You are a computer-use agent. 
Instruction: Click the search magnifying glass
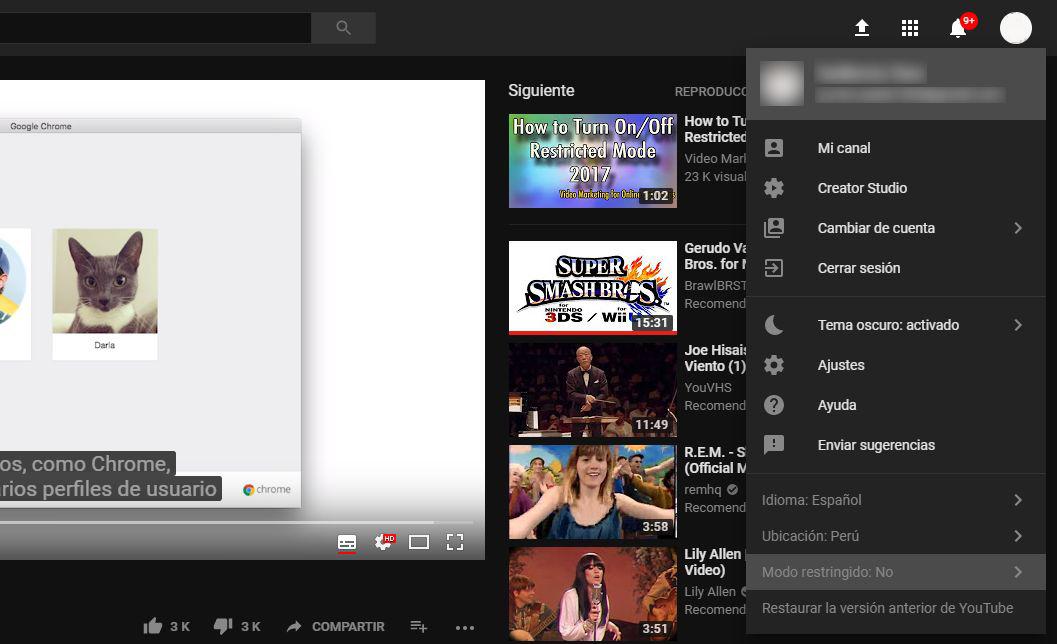[343, 27]
